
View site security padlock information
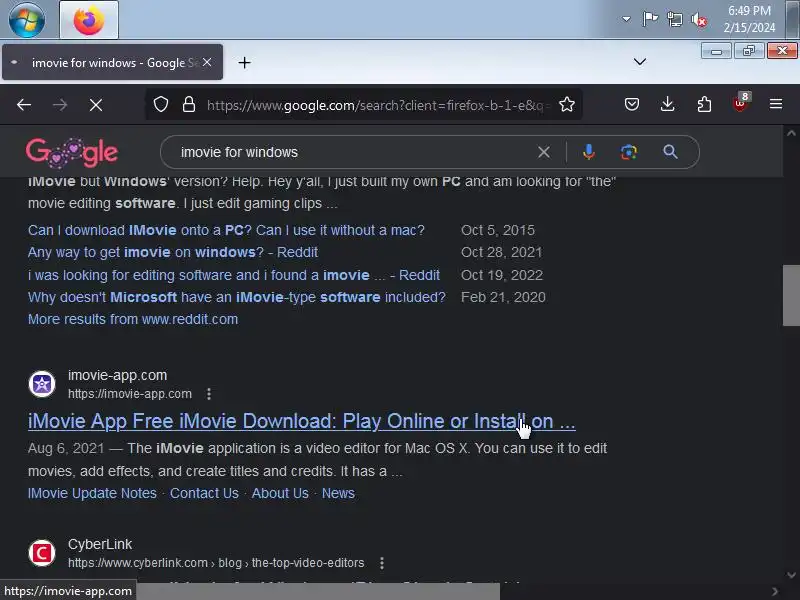pos(189,105)
